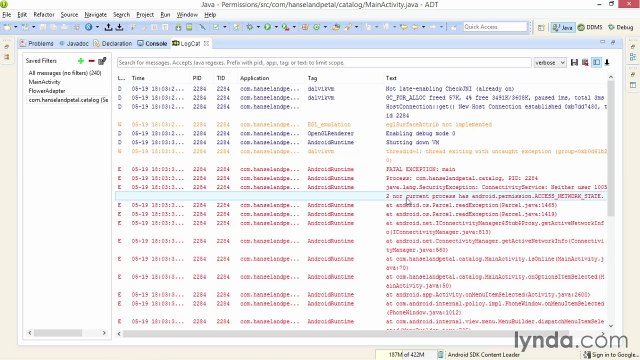Select the FlowerAdapter saved filter
This screenshot has height=360, width=640.
(47, 91)
